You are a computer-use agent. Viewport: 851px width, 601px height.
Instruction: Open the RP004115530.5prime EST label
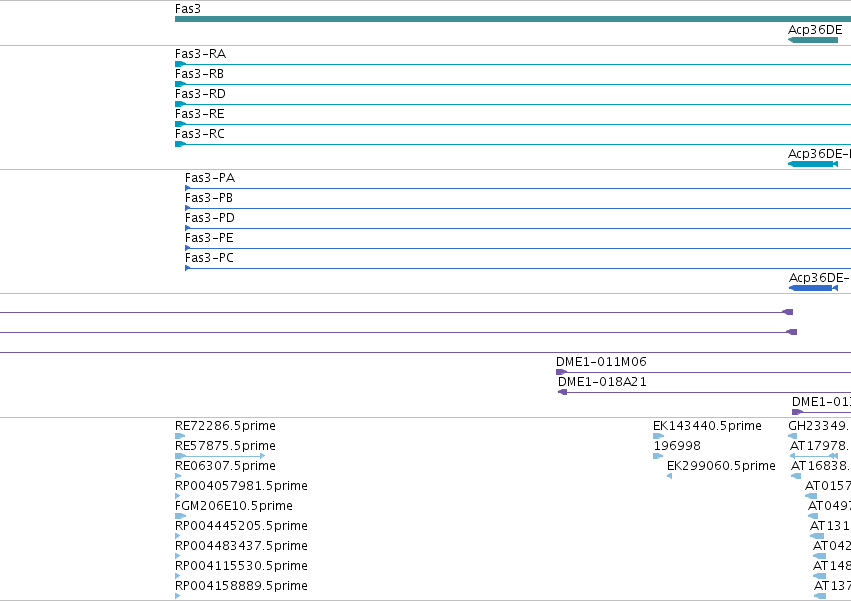pyautogui.click(x=242, y=566)
